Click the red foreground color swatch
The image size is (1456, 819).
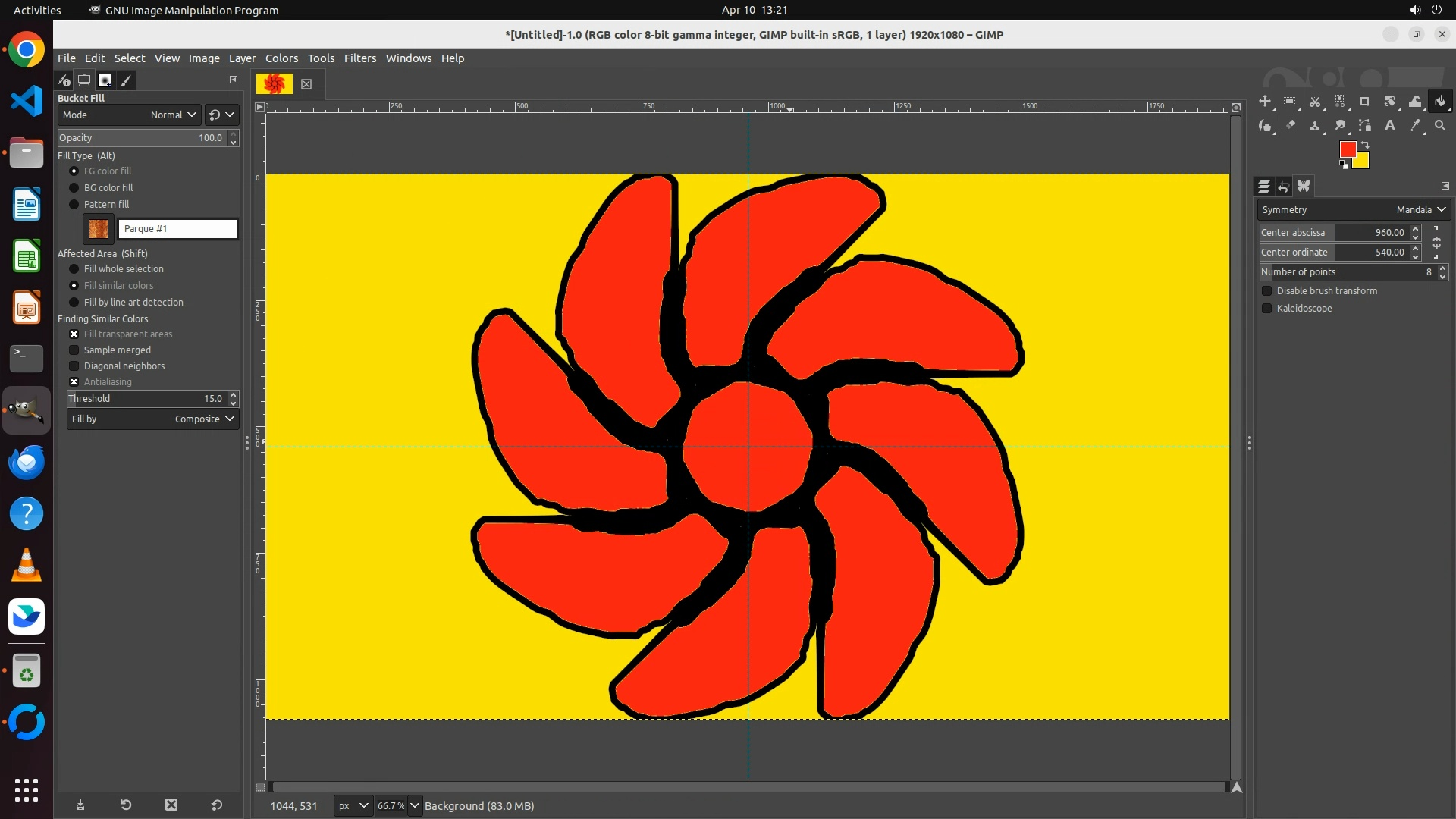(x=1347, y=149)
